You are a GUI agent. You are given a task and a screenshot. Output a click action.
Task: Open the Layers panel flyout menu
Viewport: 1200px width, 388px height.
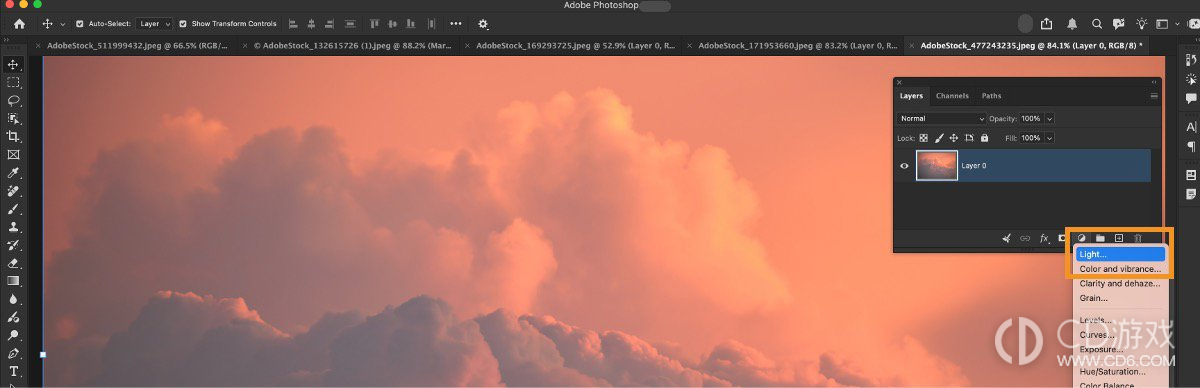(1154, 96)
